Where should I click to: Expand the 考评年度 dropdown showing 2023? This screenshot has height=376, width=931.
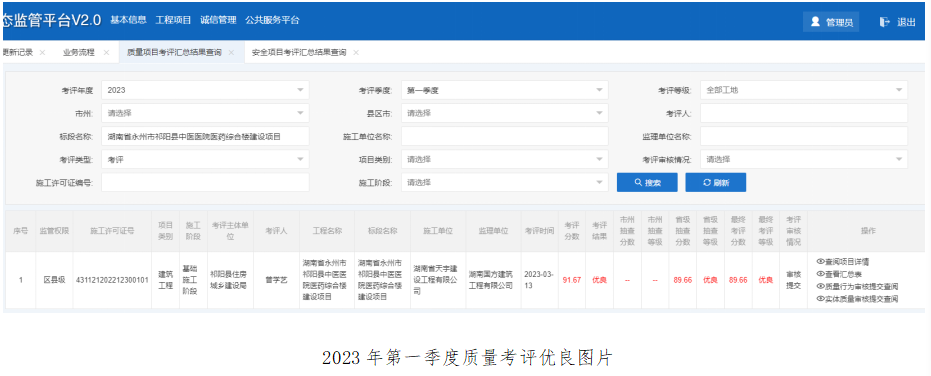click(x=205, y=90)
